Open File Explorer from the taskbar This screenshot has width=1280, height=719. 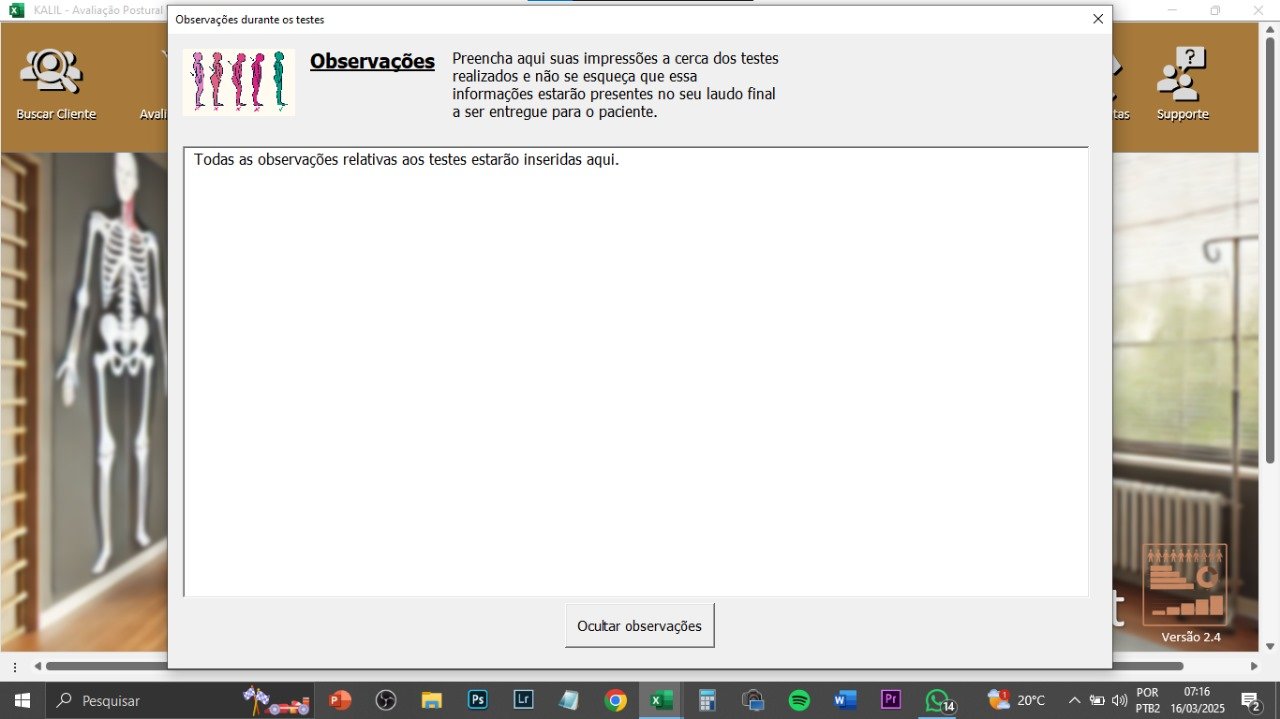click(x=431, y=700)
